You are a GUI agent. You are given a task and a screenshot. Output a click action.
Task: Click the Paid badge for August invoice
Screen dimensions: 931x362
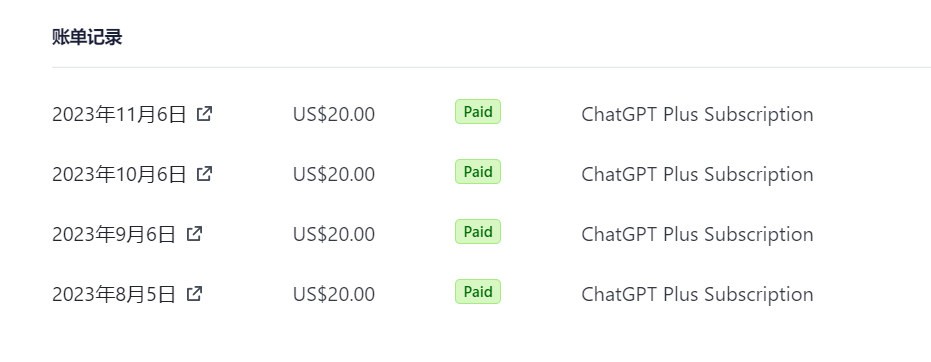tap(478, 291)
